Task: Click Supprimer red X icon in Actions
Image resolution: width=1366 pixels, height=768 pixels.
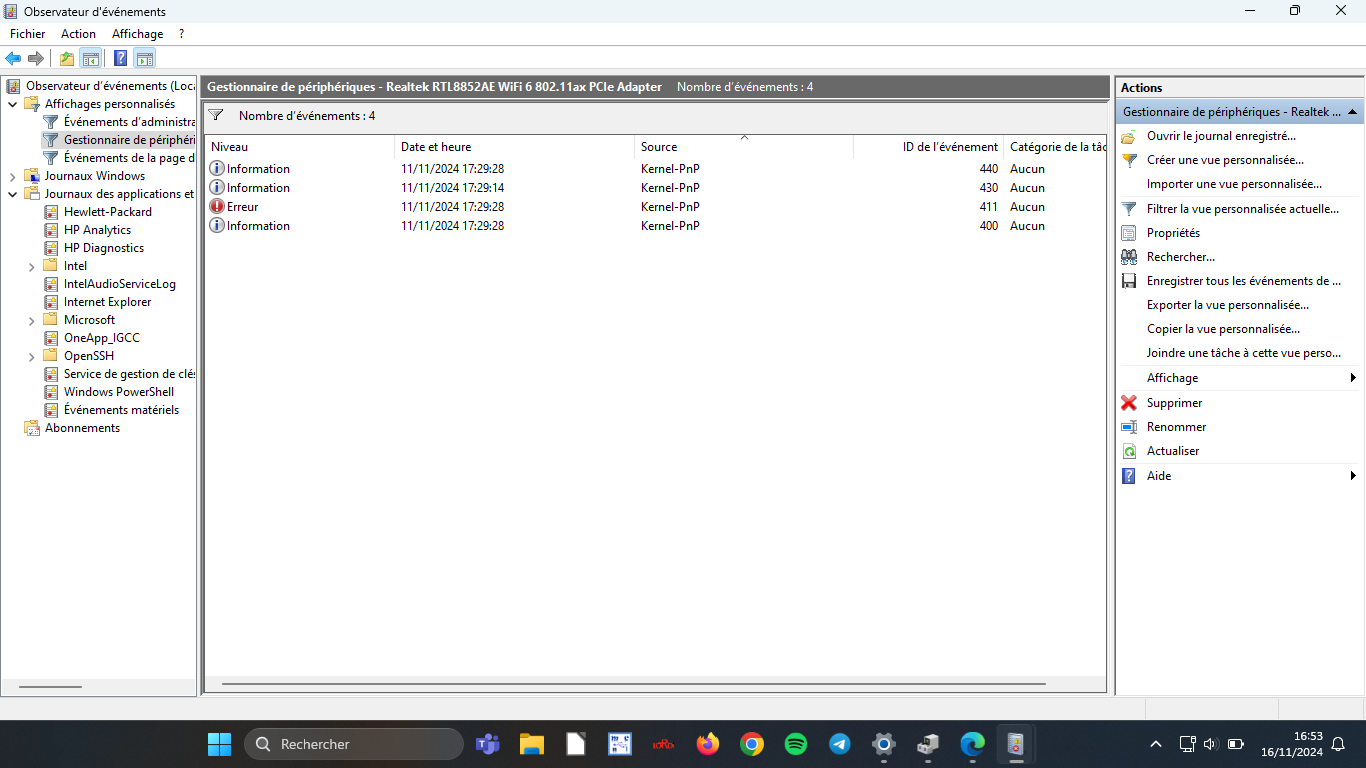Action: [1129, 403]
